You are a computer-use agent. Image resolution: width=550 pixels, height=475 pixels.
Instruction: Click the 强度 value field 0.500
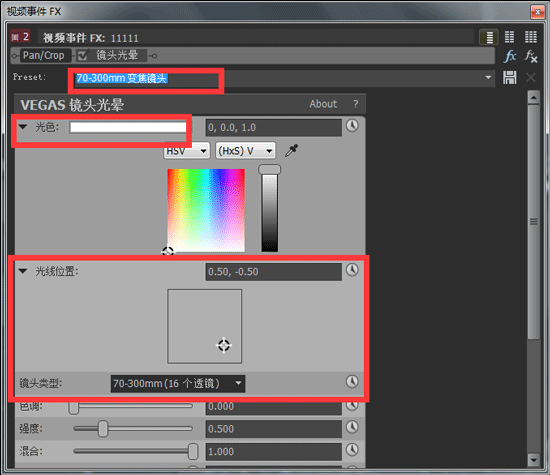coord(274,429)
